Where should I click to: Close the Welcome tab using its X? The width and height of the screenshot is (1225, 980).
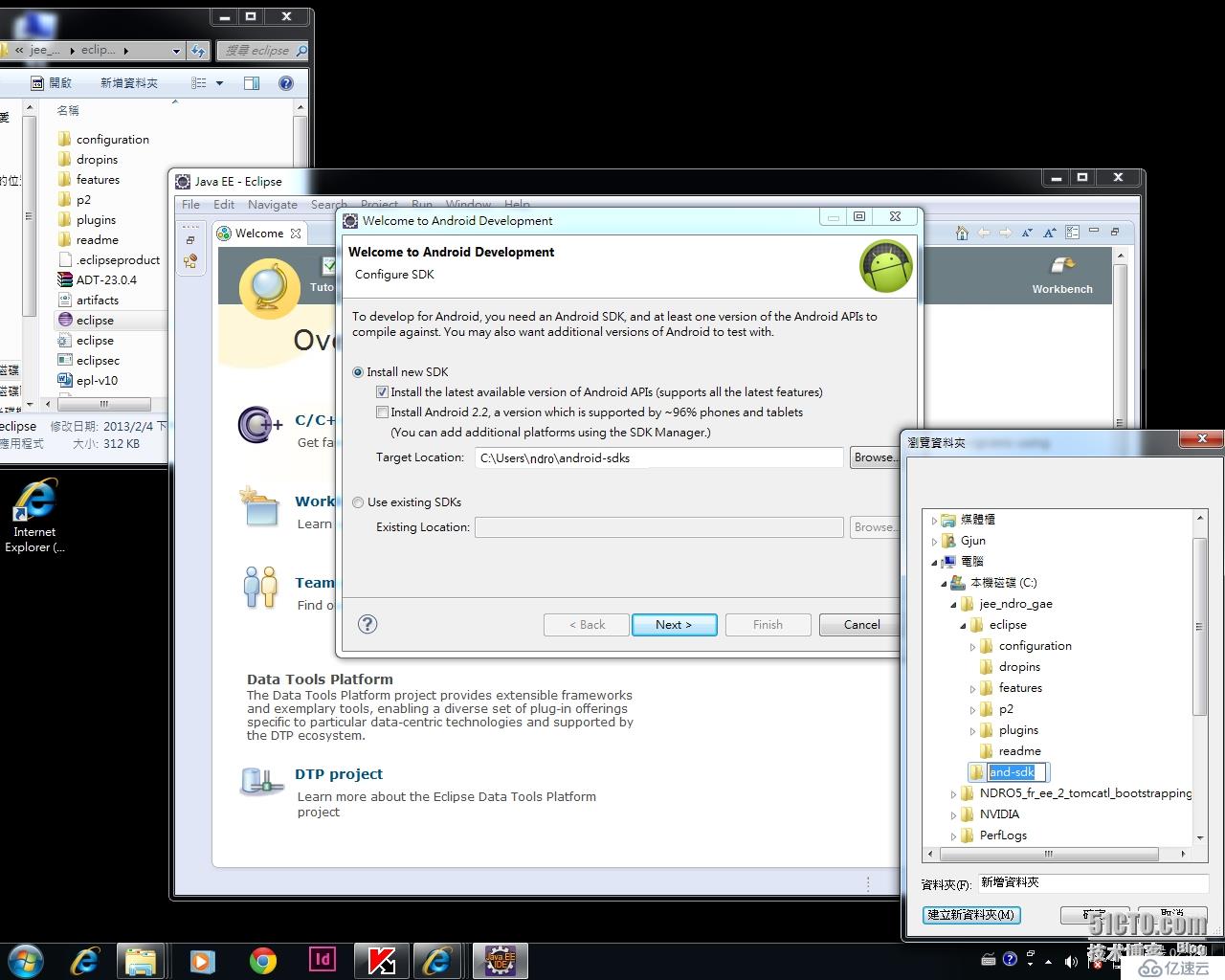coord(296,233)
